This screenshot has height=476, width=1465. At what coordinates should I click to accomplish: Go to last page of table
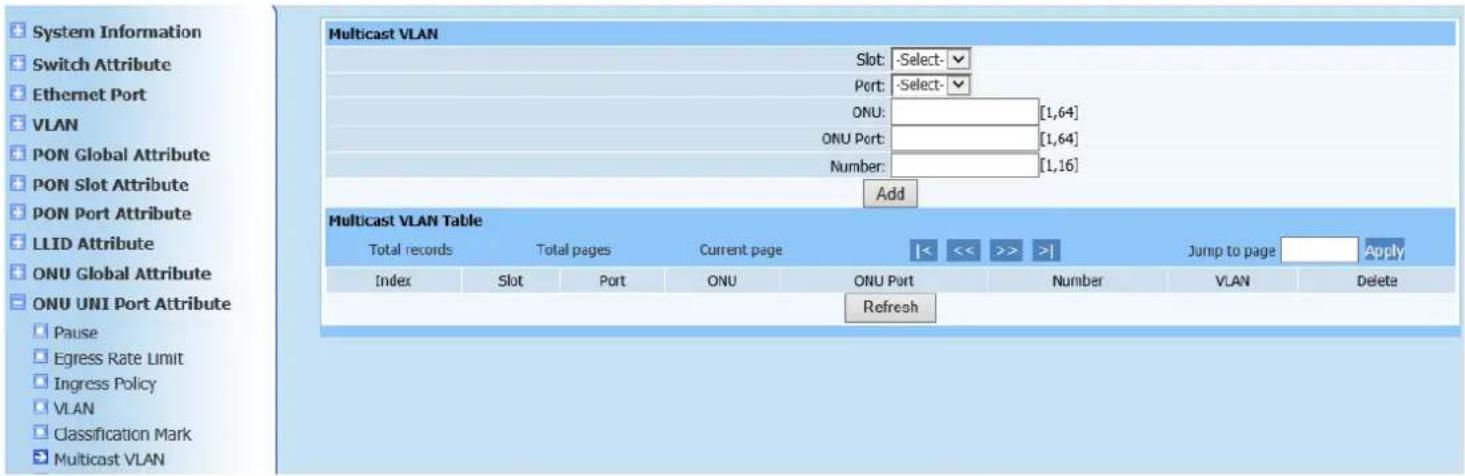(1045, 251)
